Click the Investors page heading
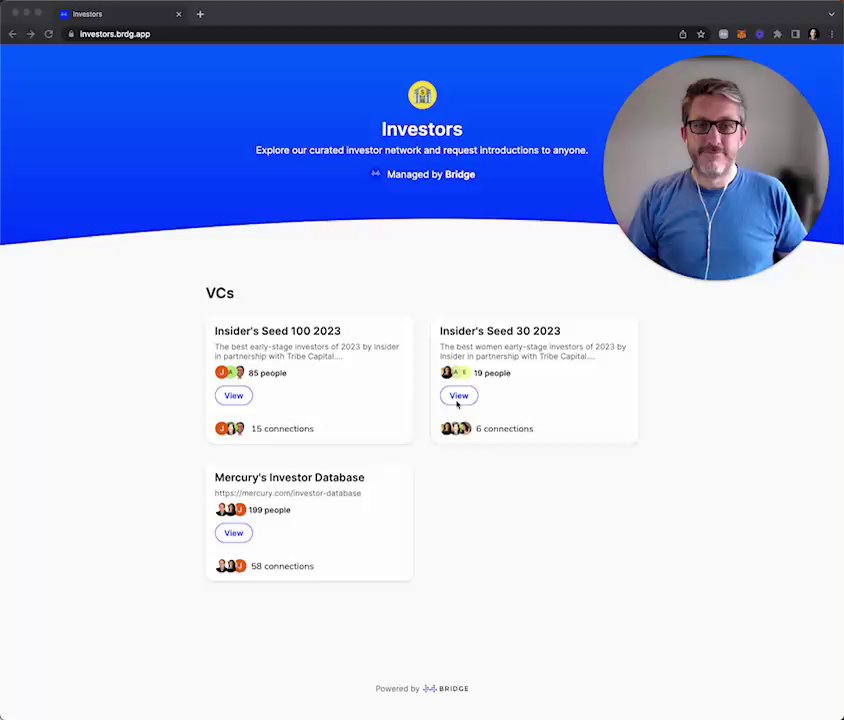Image resolution: width=844 pixels, height=720 pixels. point(422,129)
